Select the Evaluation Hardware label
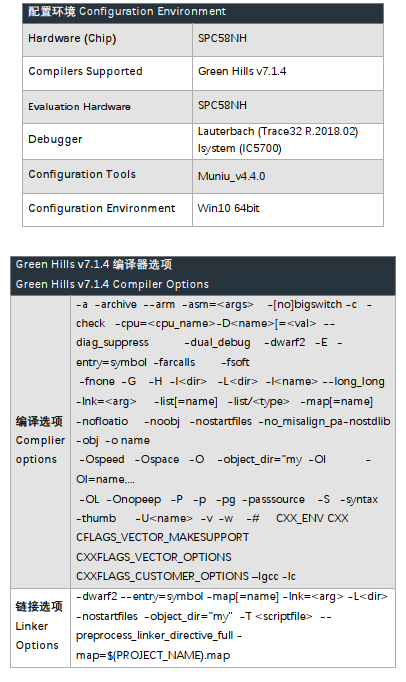Image resolution: width=406 pixels, height=682 pixels. (79, 107)
